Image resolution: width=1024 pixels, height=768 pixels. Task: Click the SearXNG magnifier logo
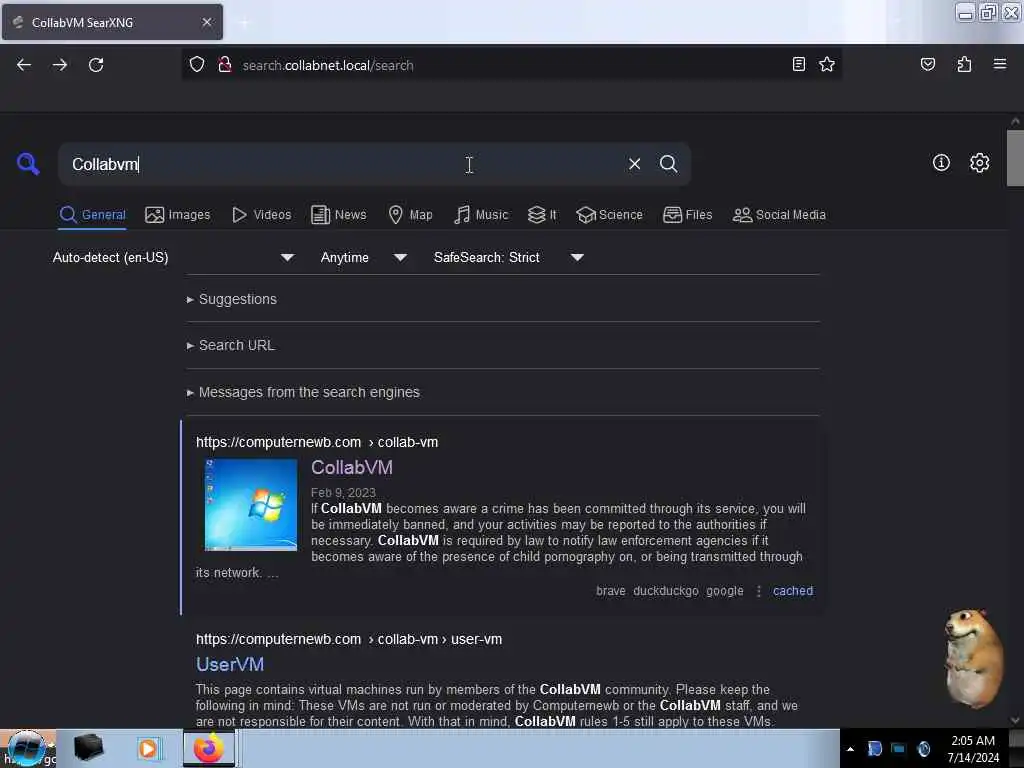(28, 163)
